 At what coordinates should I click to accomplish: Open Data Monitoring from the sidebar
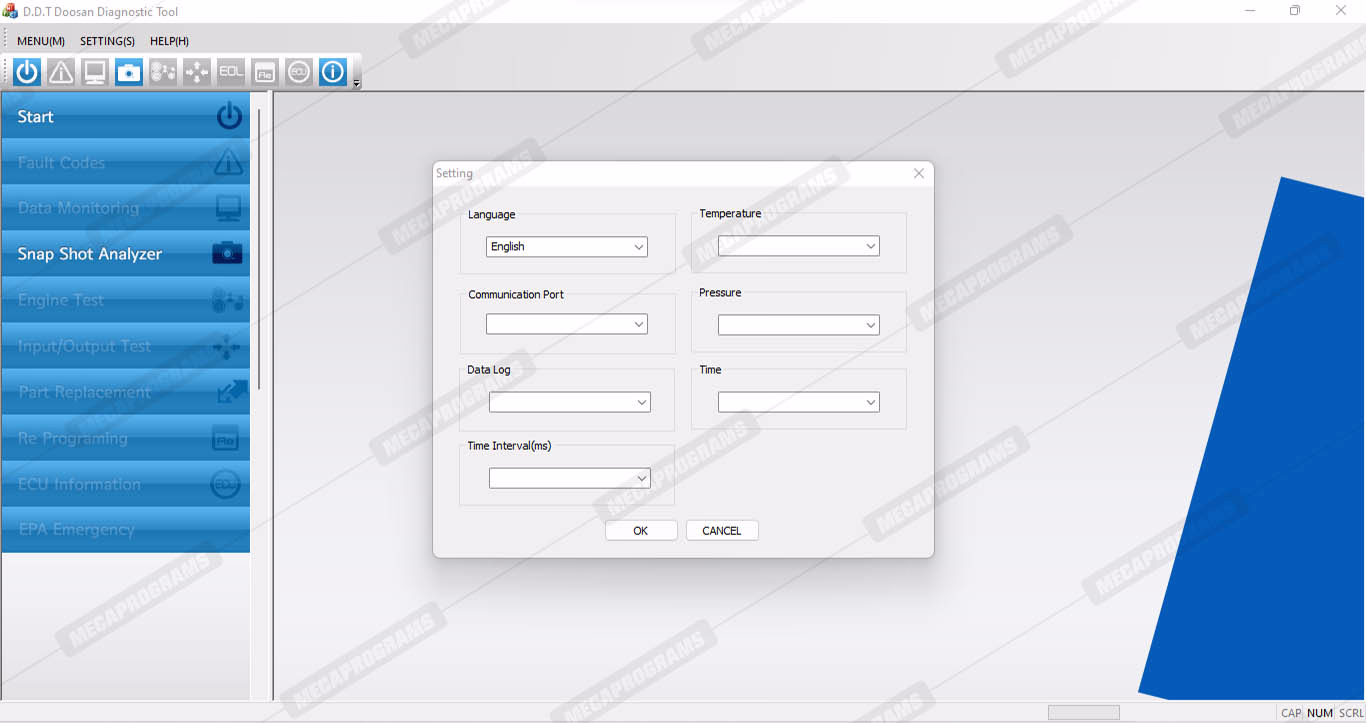[126, 208]
